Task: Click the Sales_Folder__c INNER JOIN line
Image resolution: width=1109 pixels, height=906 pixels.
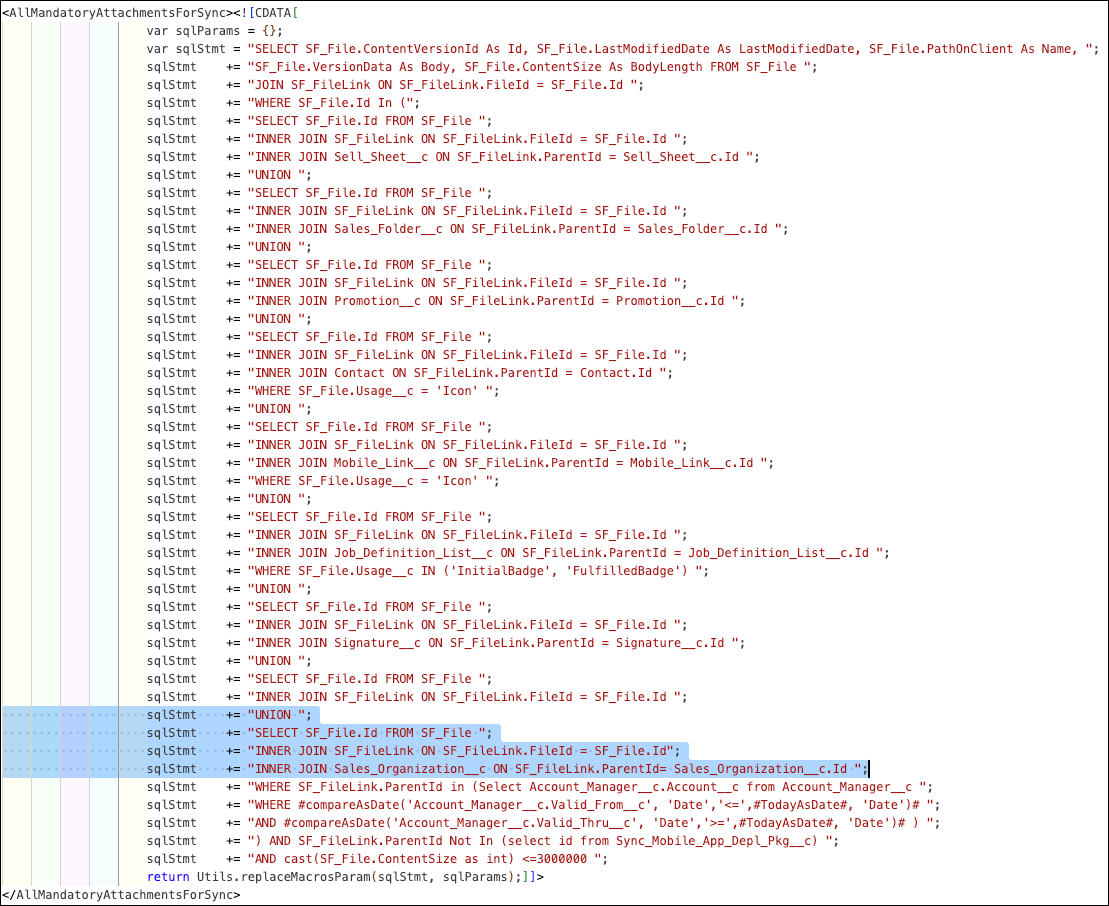Action: [x=468, y=229]
